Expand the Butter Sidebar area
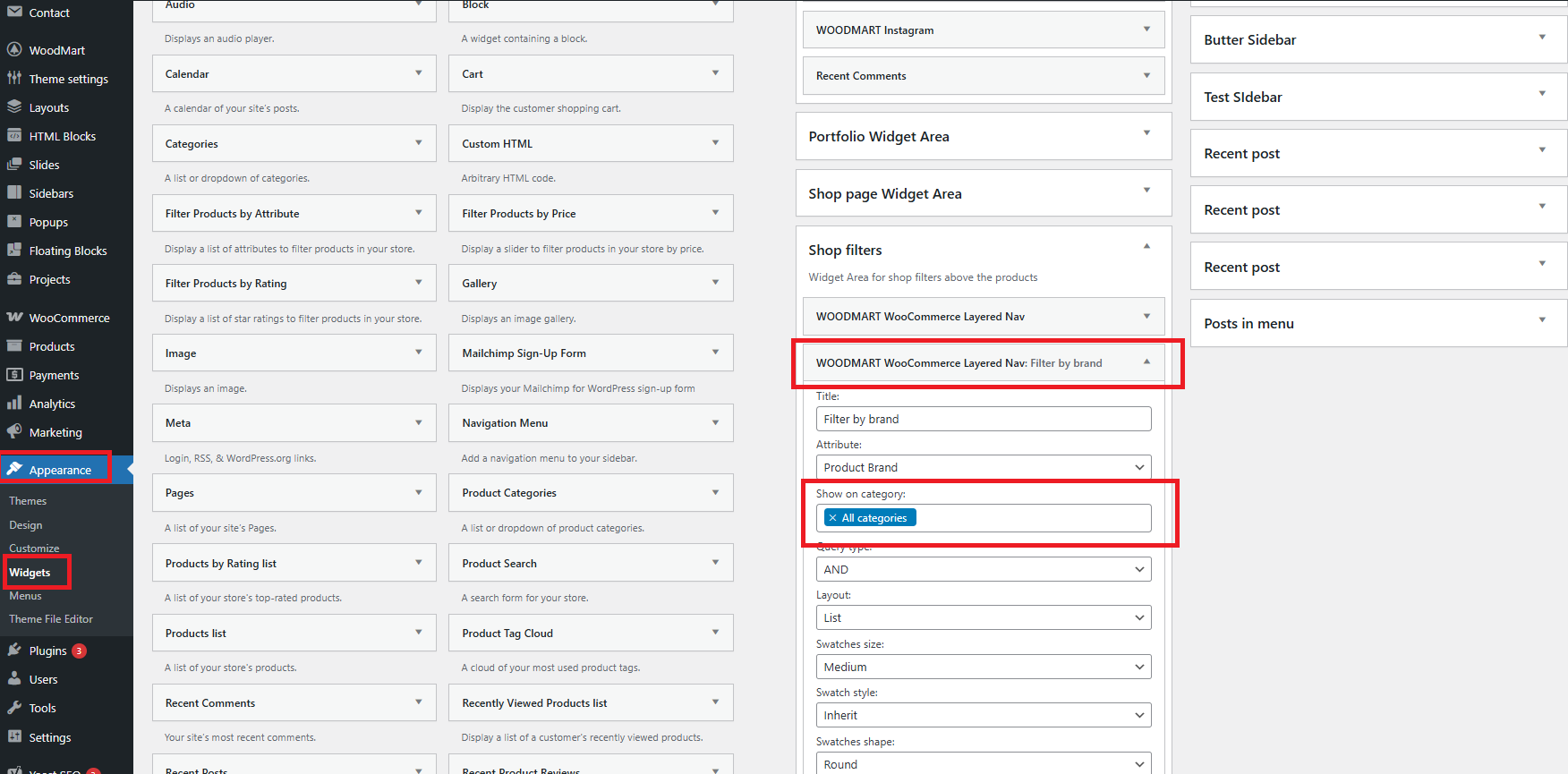1568x774 pixels. [x=1542, y=37]
